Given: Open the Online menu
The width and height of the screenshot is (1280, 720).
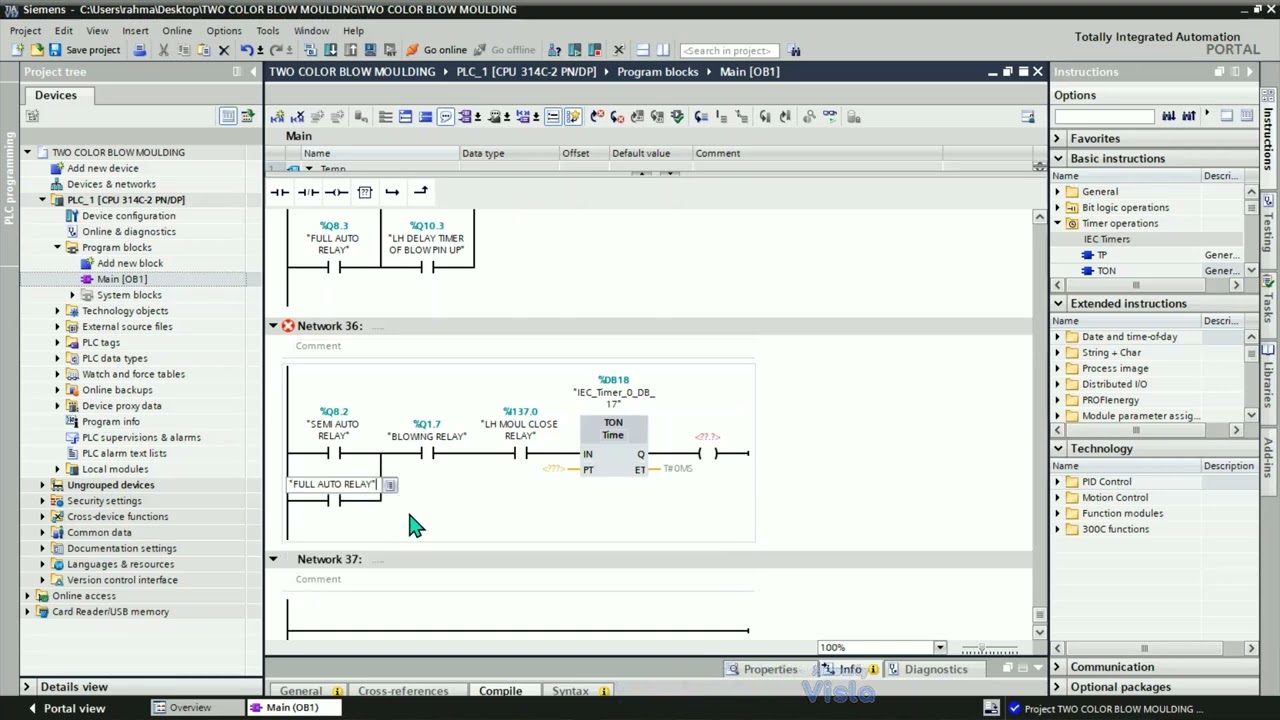Looking at the screenshot, I should tap(177, 31).
